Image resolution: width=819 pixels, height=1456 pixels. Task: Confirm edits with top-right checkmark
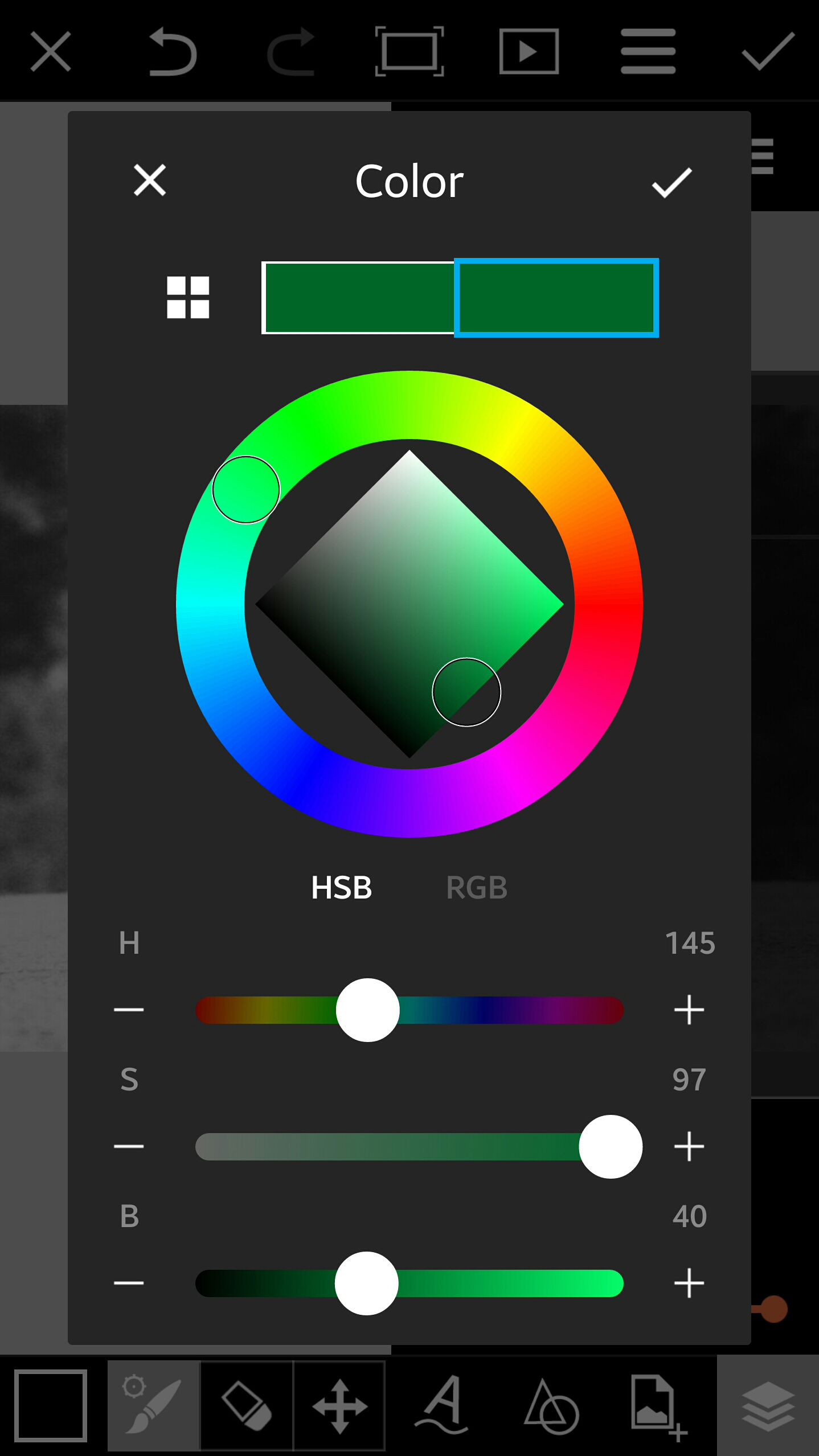click(768, 51)
